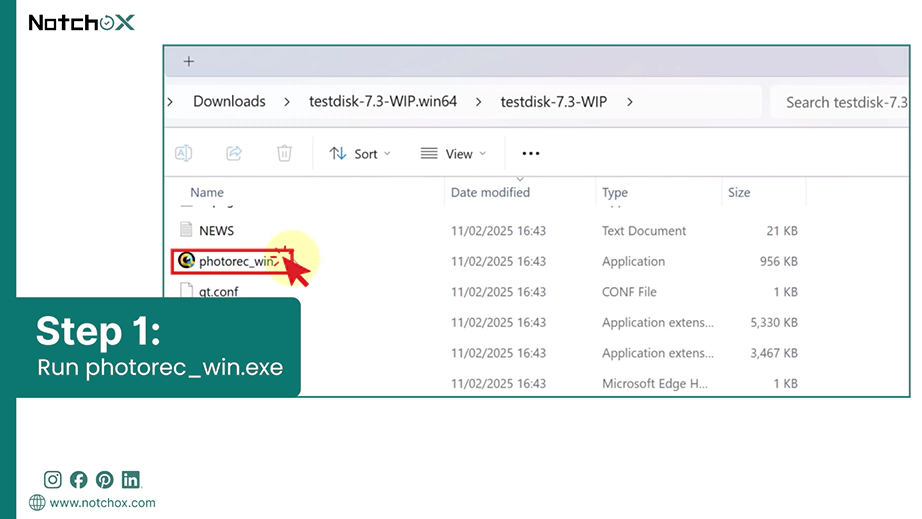Click the 21 KB size cell
Viewport: 922px width, 519px height.
782,231
